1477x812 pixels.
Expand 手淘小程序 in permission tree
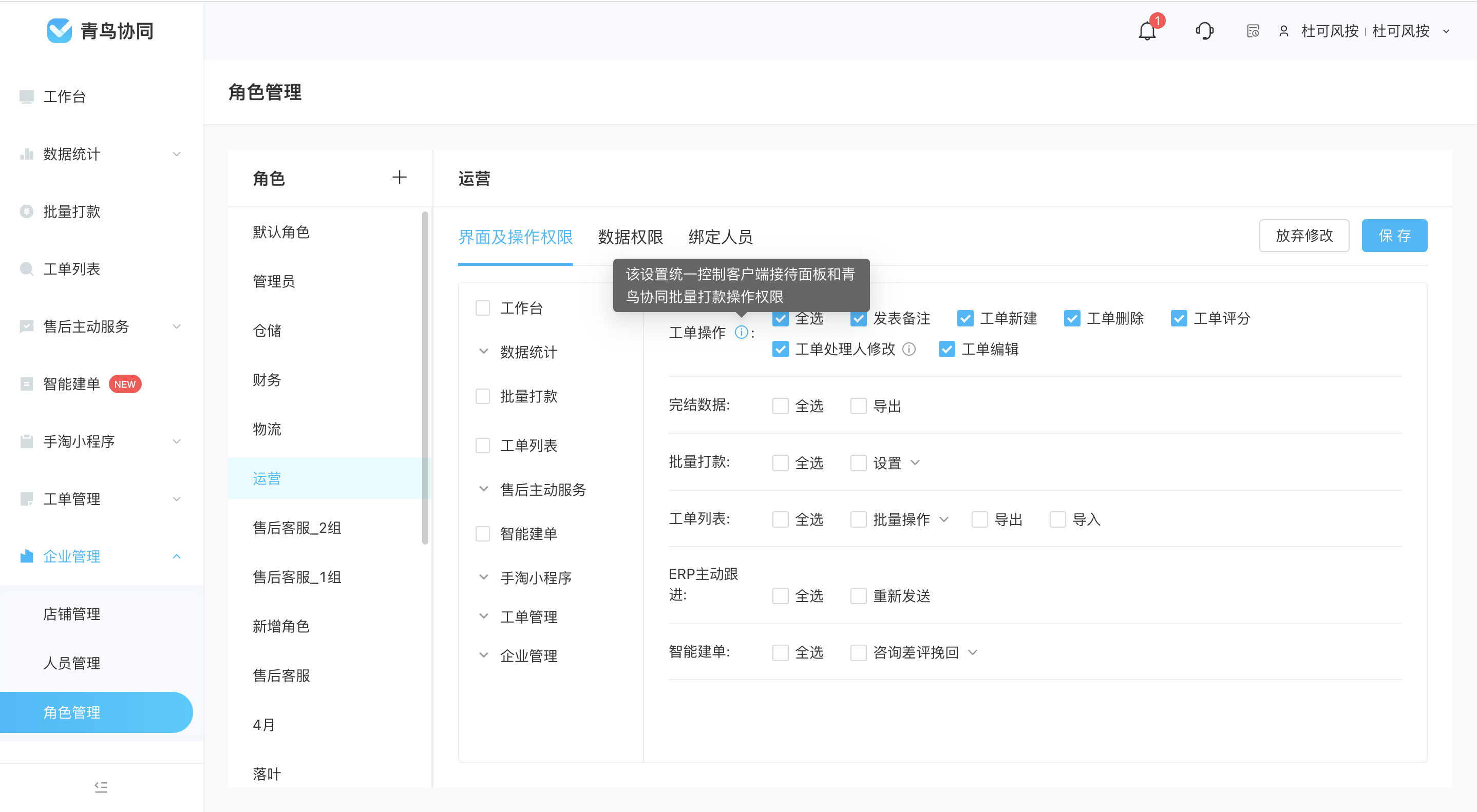(x=483, y=577)
